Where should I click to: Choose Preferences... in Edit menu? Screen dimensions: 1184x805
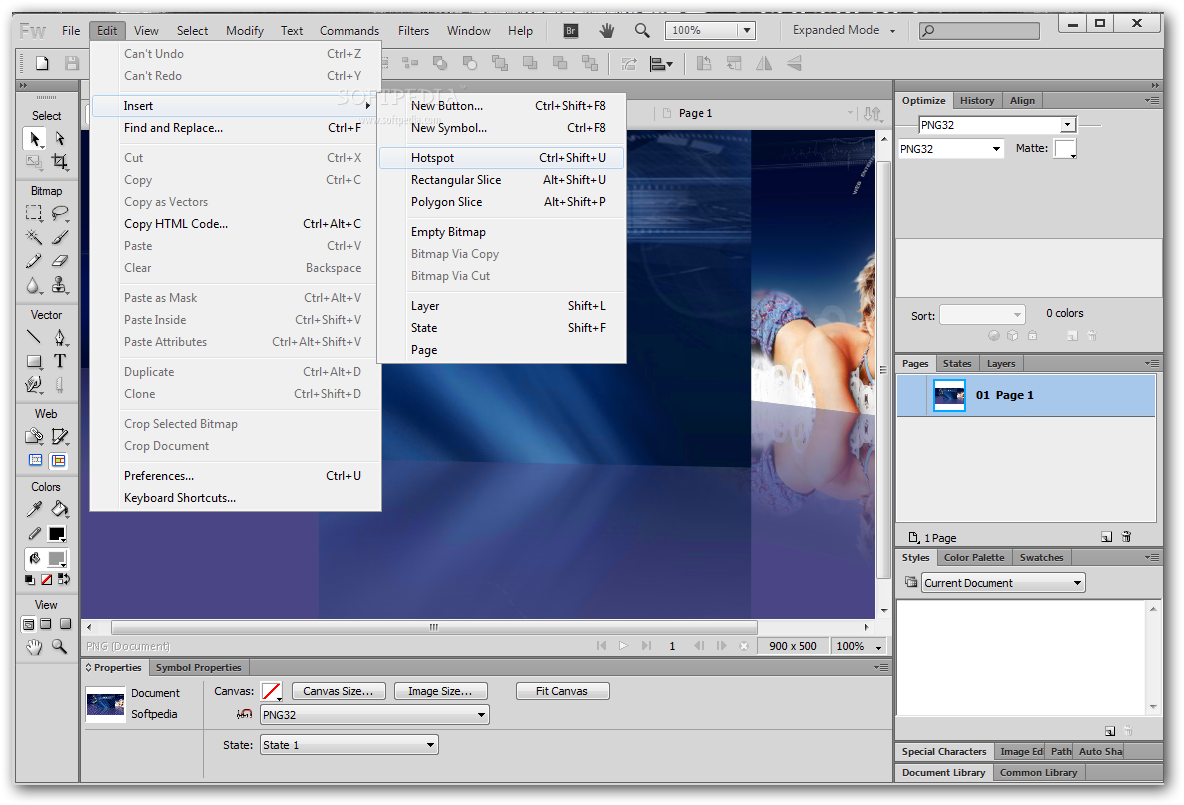point(236,476)
